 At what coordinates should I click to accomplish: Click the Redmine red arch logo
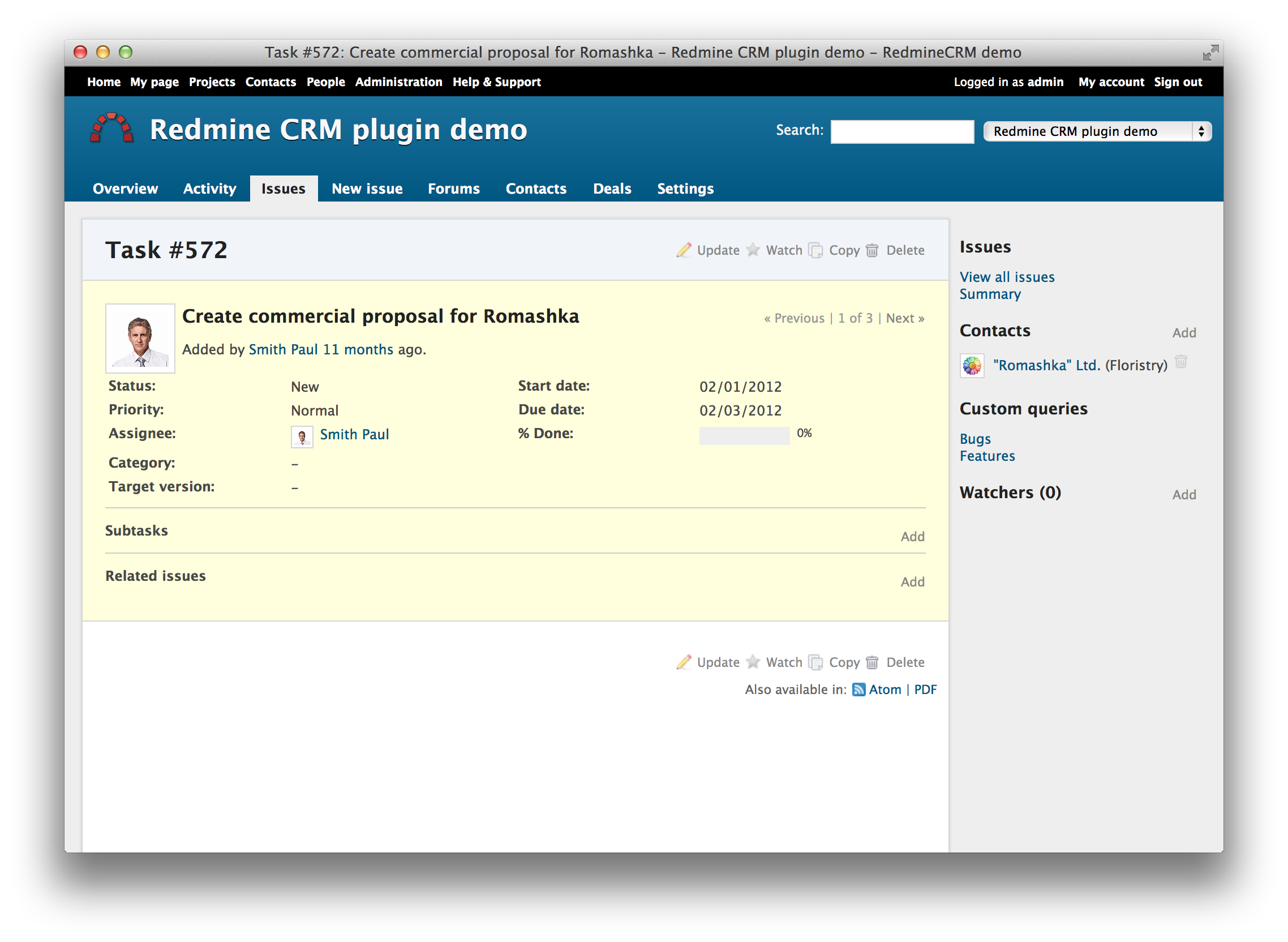[111, 129]
